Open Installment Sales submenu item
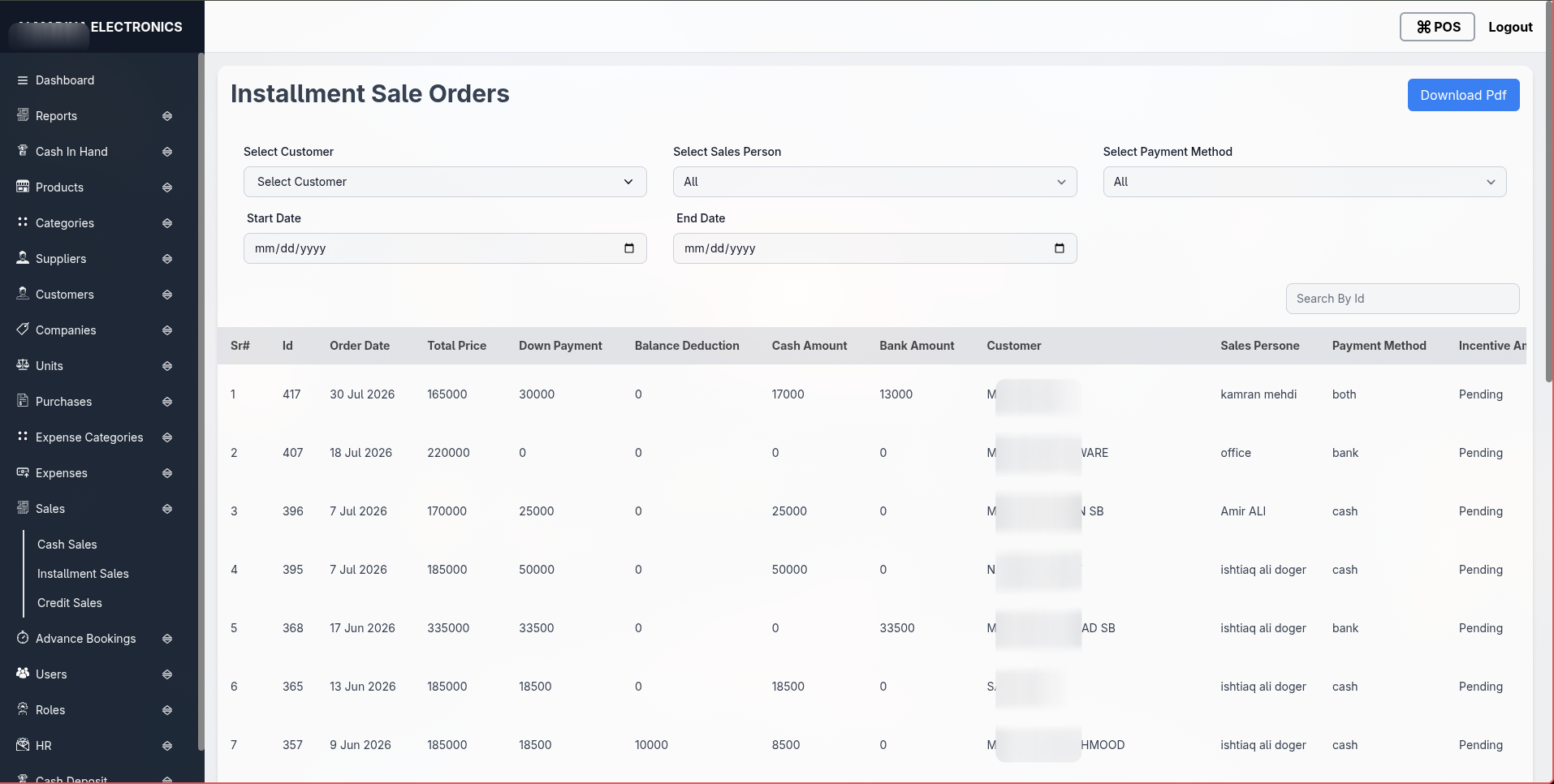The image size is (1554, 784). 83,574
